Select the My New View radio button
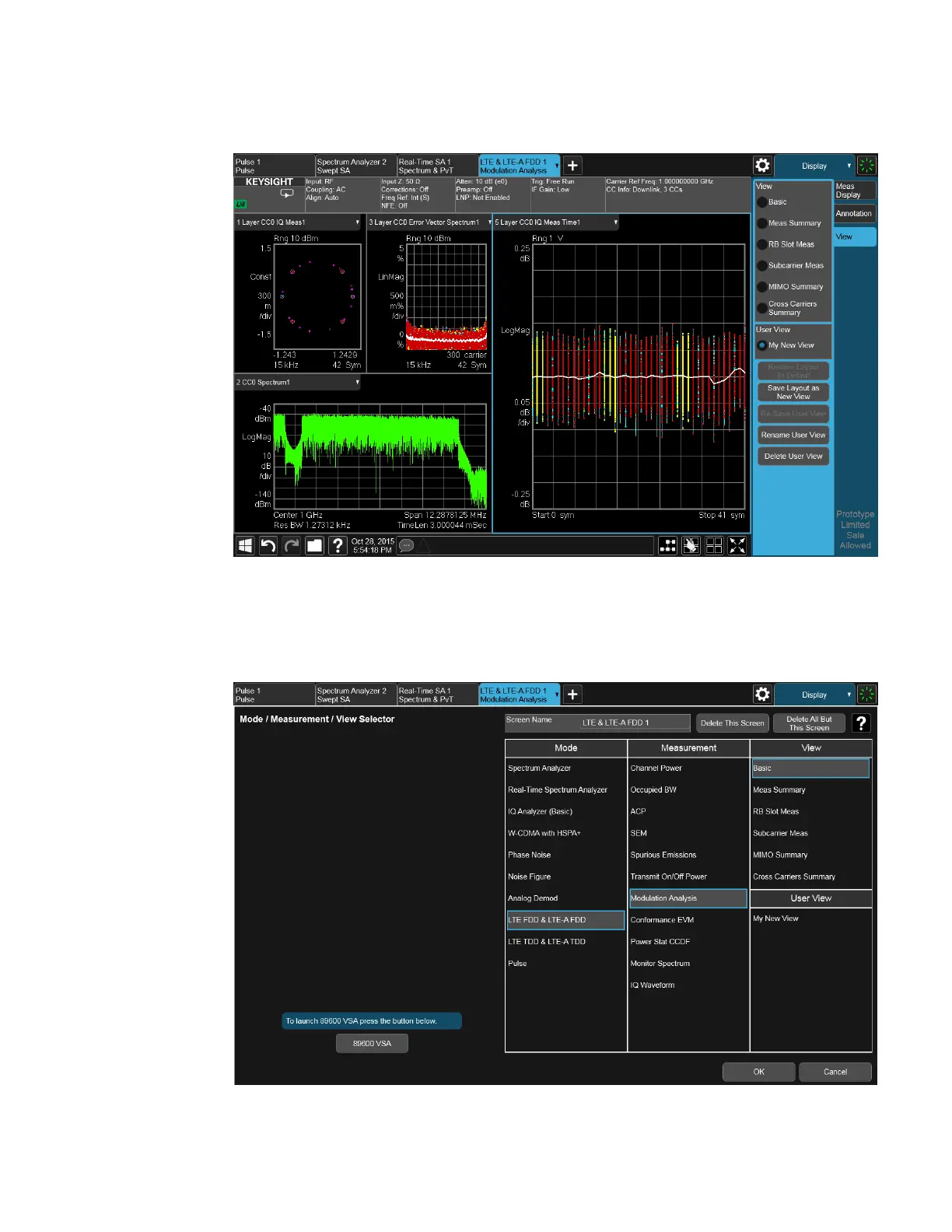Screen dimensions: 952x1232 click(x=762, y=345)
